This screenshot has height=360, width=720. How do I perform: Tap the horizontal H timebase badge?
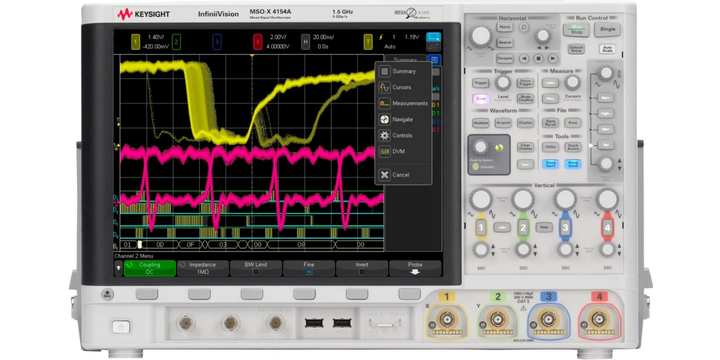(305, 42)
